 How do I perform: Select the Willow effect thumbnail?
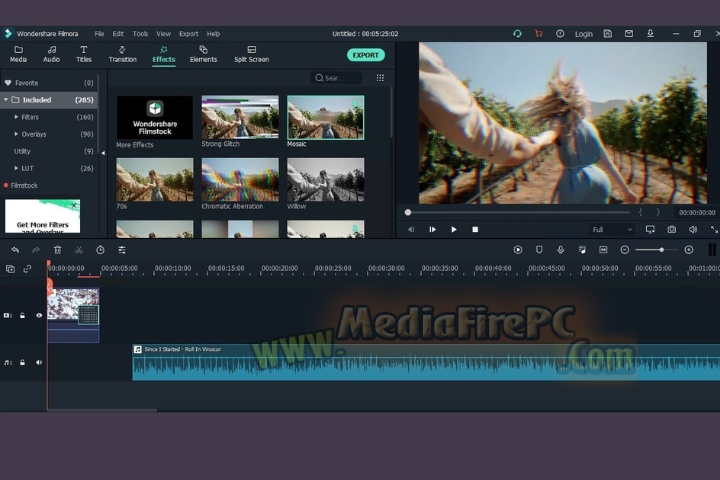click(326, 180)
